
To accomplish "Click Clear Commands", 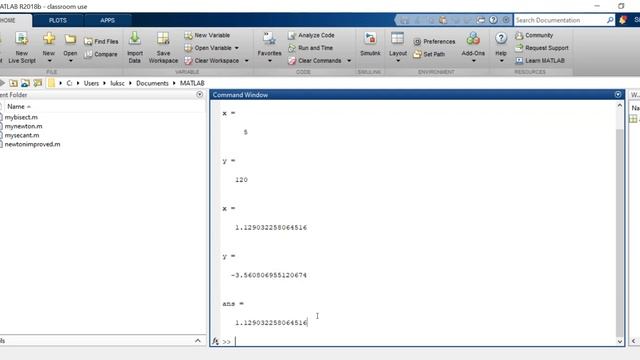I will click(x=315, y=60).
